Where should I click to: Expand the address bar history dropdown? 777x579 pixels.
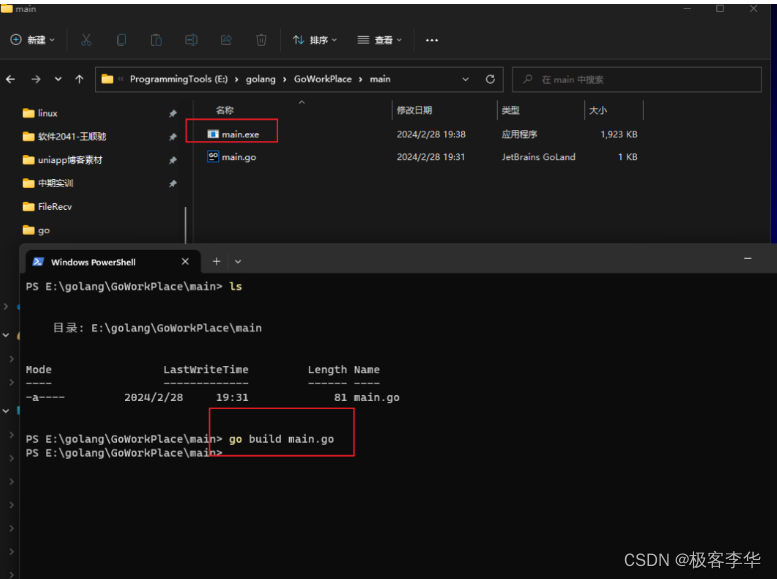[465, 79]
